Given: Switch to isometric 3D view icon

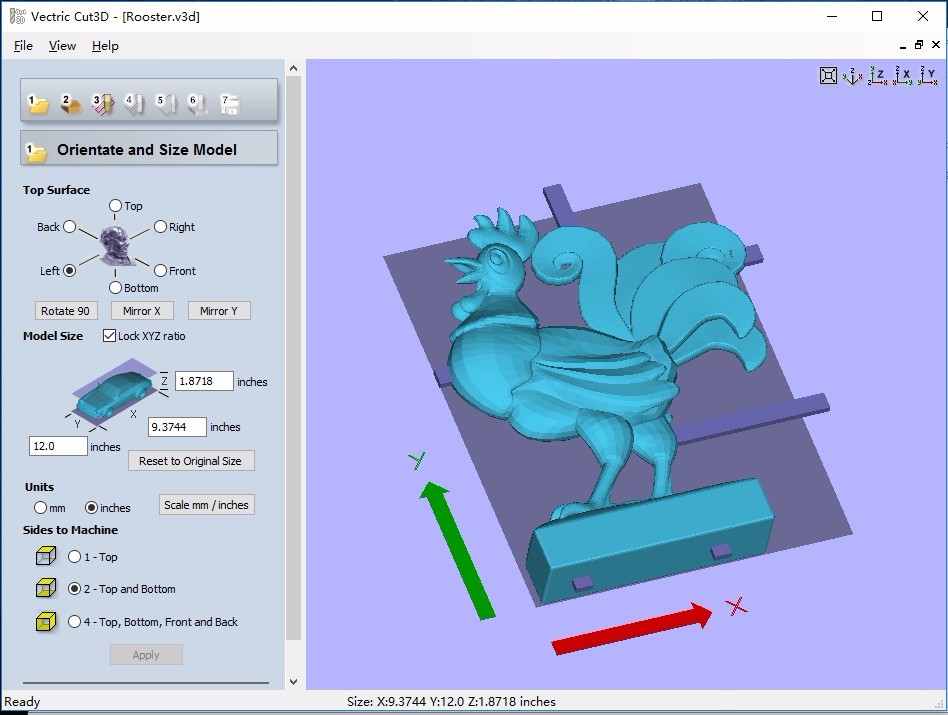Looking at the screenshot, I should tap(852, 76).
